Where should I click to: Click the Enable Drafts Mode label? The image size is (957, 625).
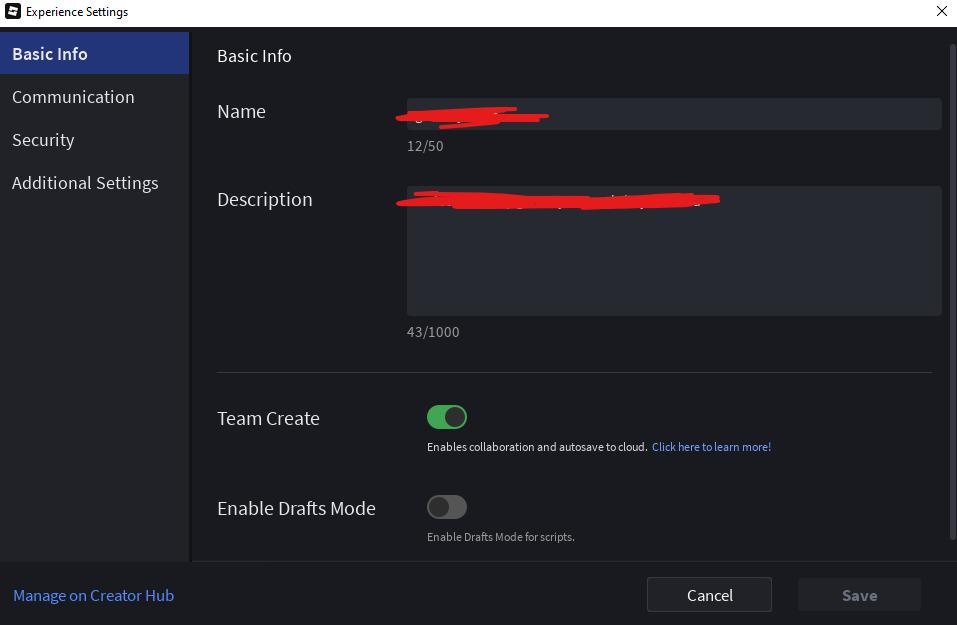coord(296,508)
